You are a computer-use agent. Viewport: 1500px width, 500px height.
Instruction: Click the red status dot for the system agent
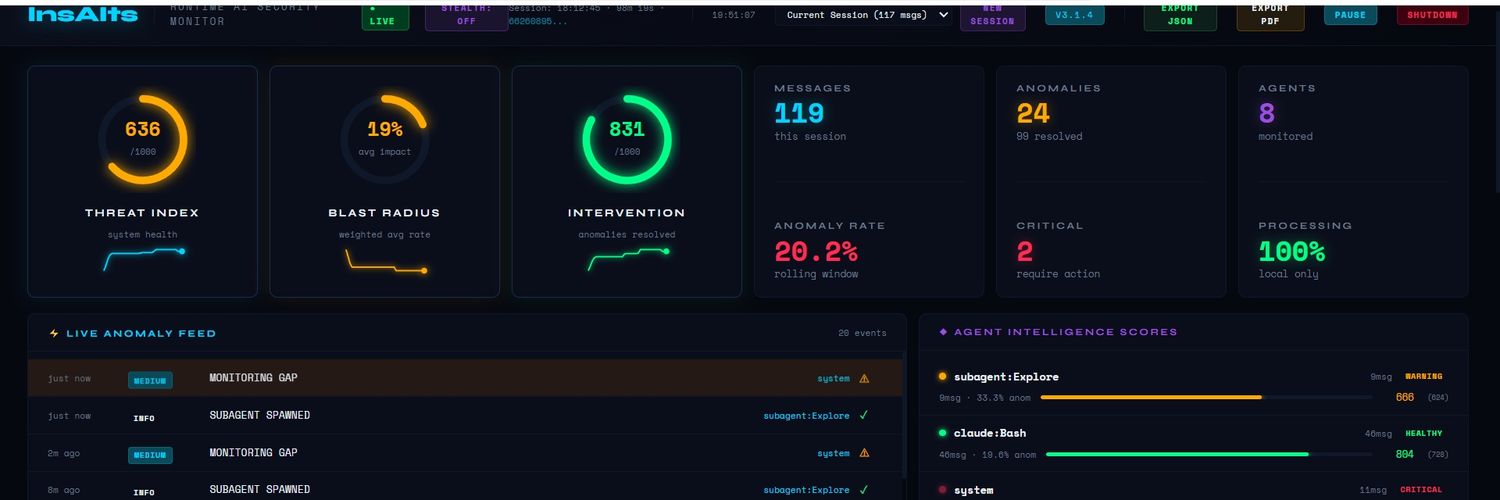(x=943, y=490)
